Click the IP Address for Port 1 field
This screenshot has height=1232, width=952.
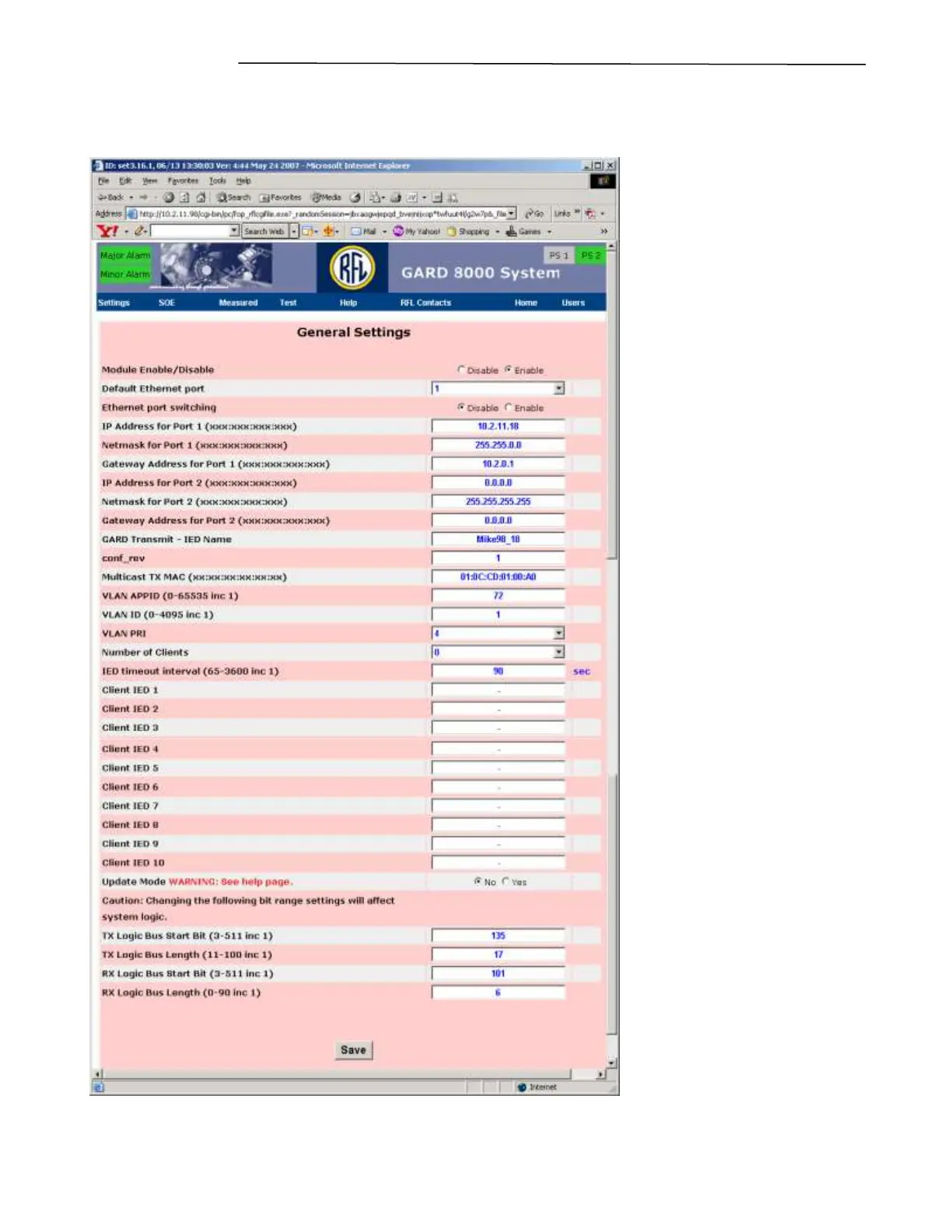(x=498, y=426)
